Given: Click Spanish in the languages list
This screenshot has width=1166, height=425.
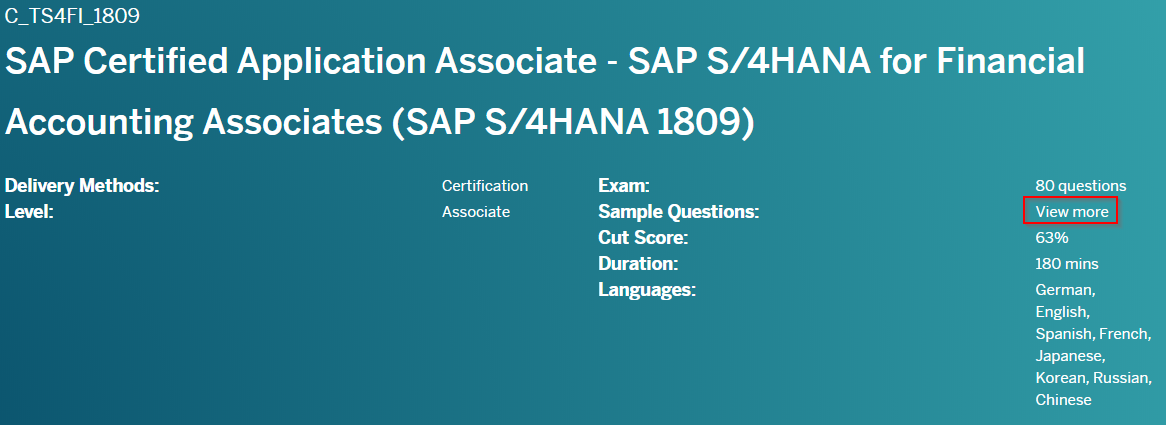Looking at the screenshot, I should pos(1064,334).
